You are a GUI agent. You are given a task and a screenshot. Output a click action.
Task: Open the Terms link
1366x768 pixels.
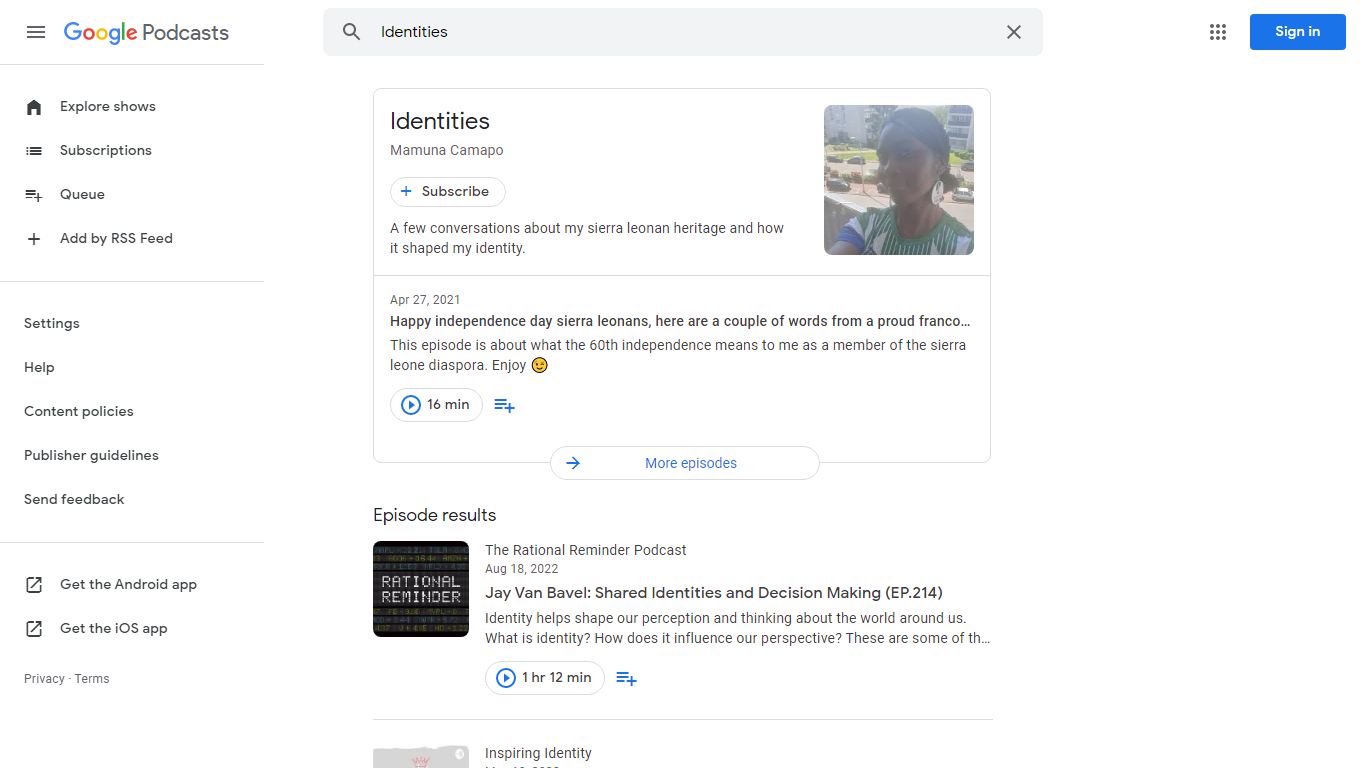coord(92,679)
